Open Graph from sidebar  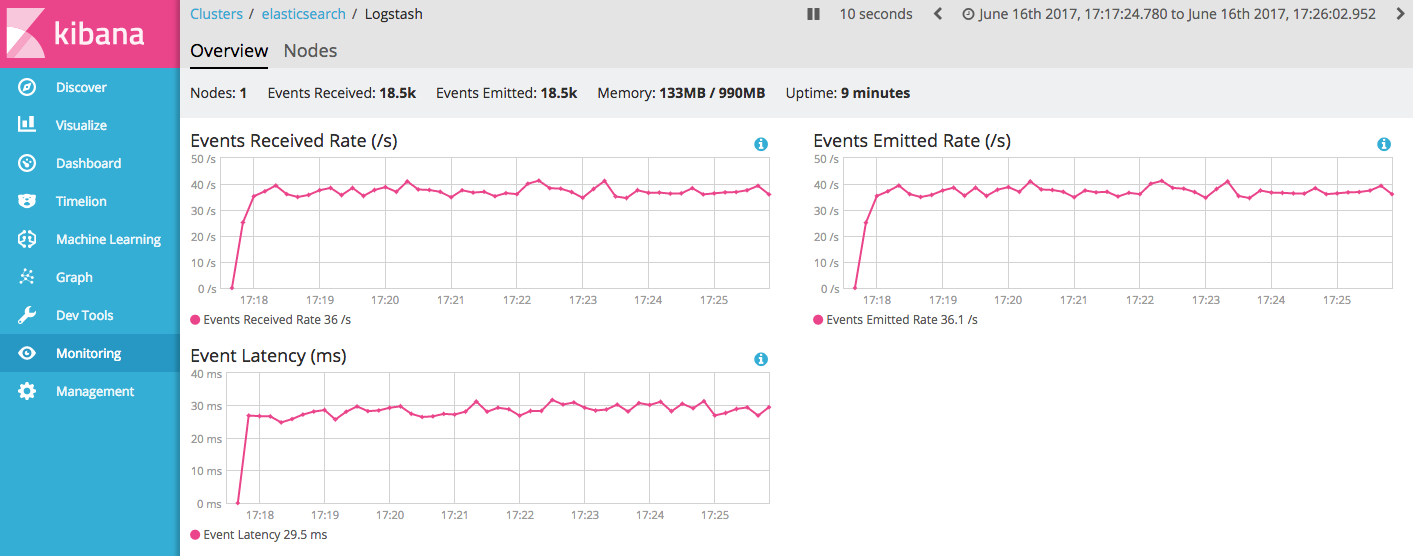pos(90,277)
